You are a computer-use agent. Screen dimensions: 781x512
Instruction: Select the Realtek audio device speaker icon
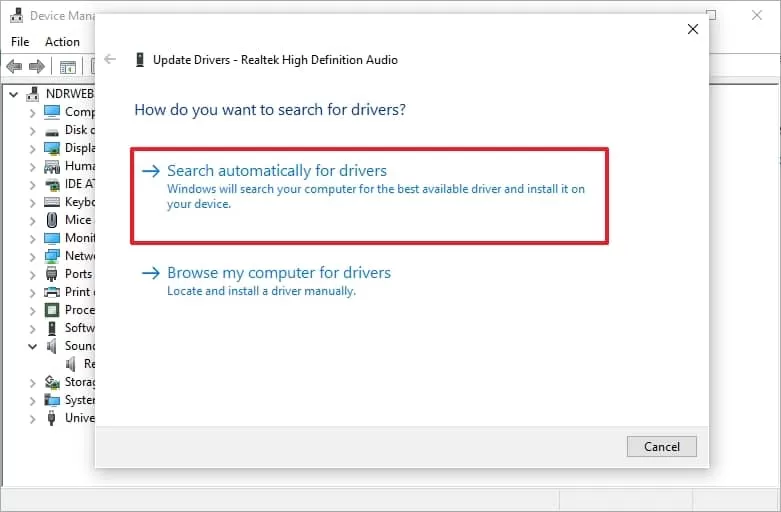pos(71,364)
